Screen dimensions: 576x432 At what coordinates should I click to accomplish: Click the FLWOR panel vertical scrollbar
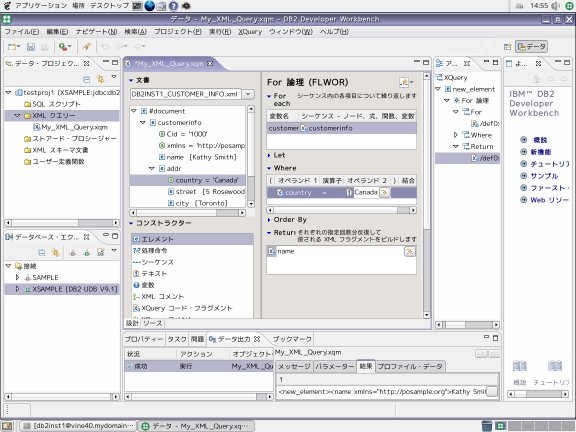[426, 195]
